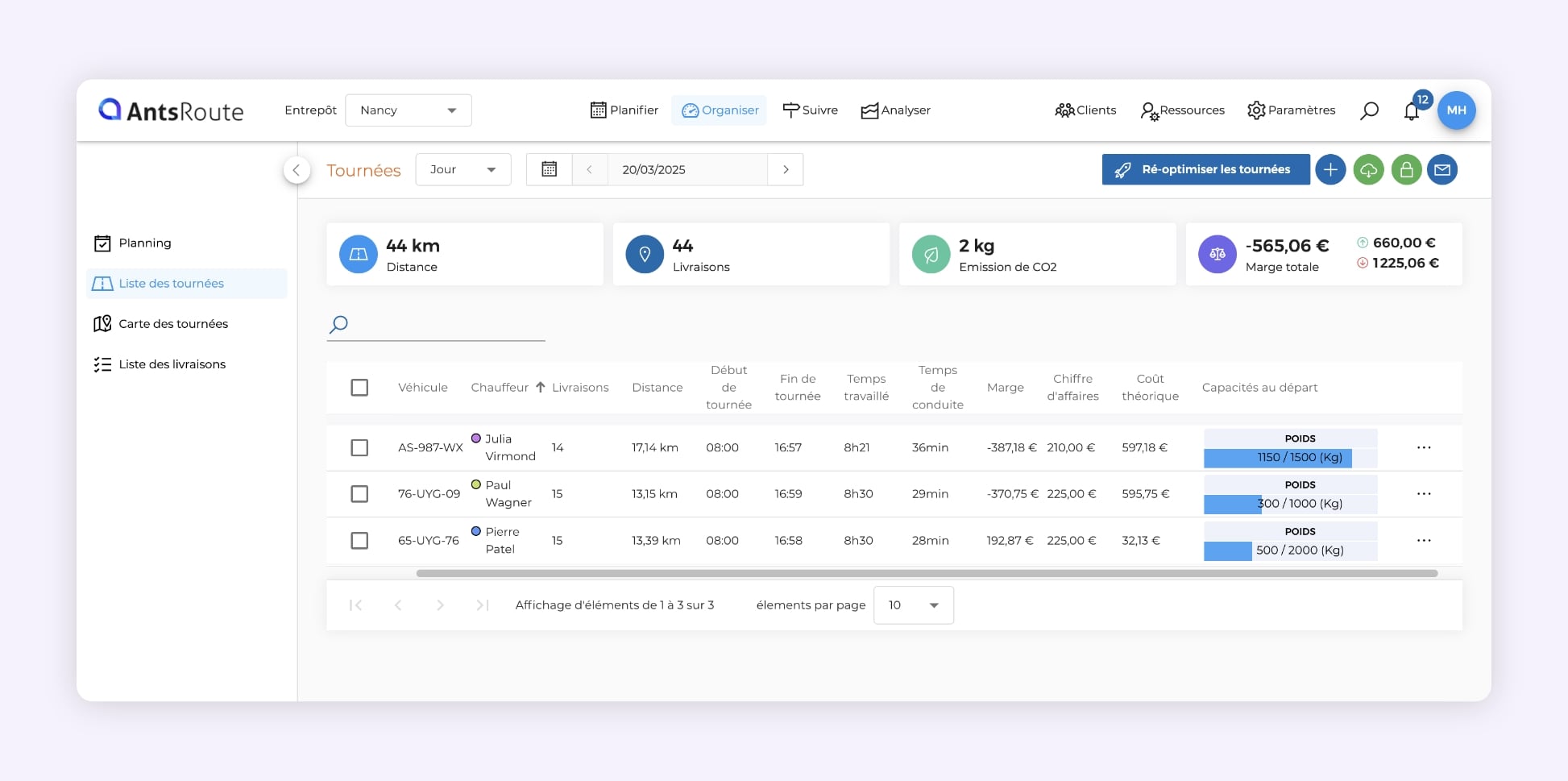Click the notification bell icon
Viewport: 1568px width, 781px height.
[1411, 111]
